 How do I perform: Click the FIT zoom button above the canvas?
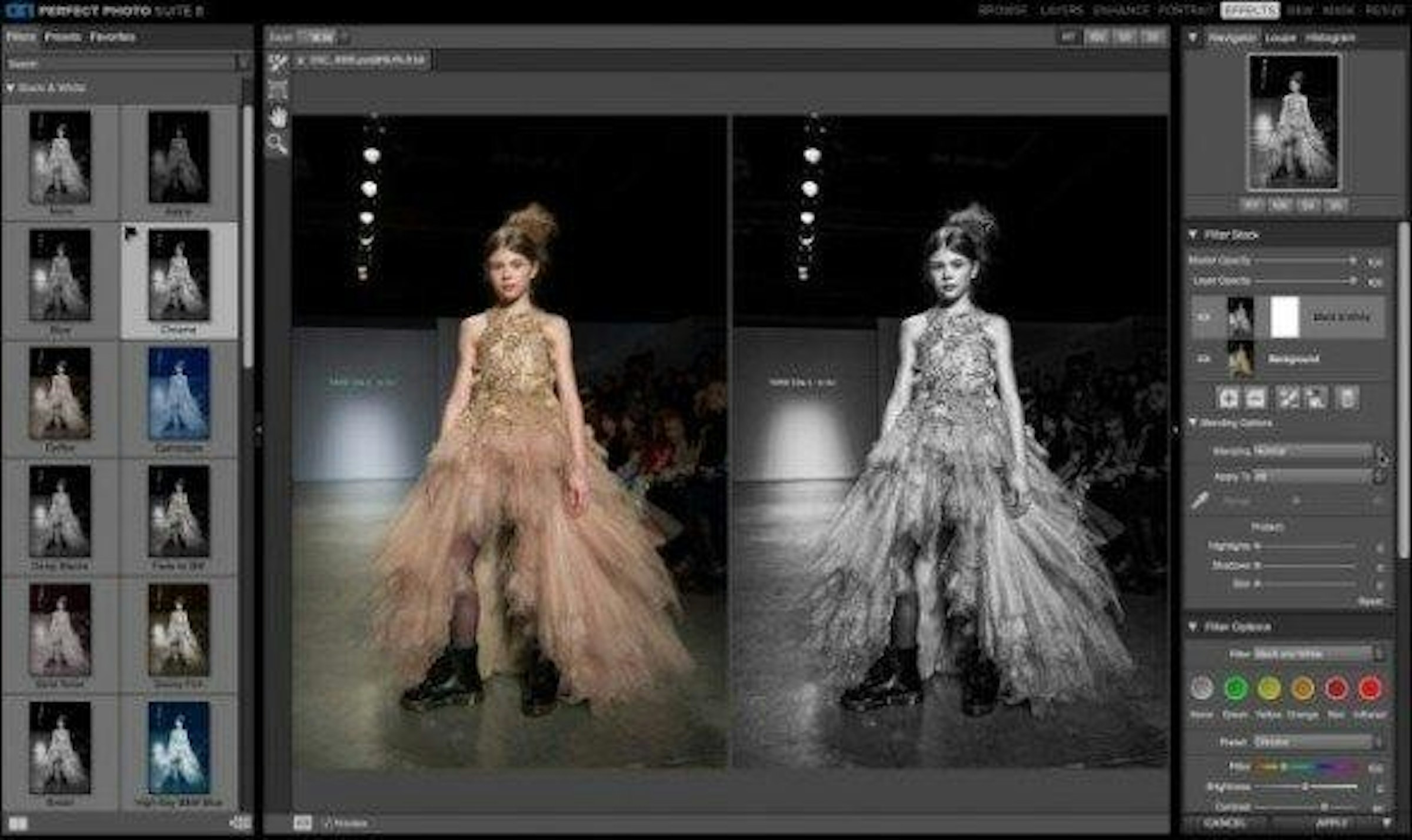coord(1068,37)
